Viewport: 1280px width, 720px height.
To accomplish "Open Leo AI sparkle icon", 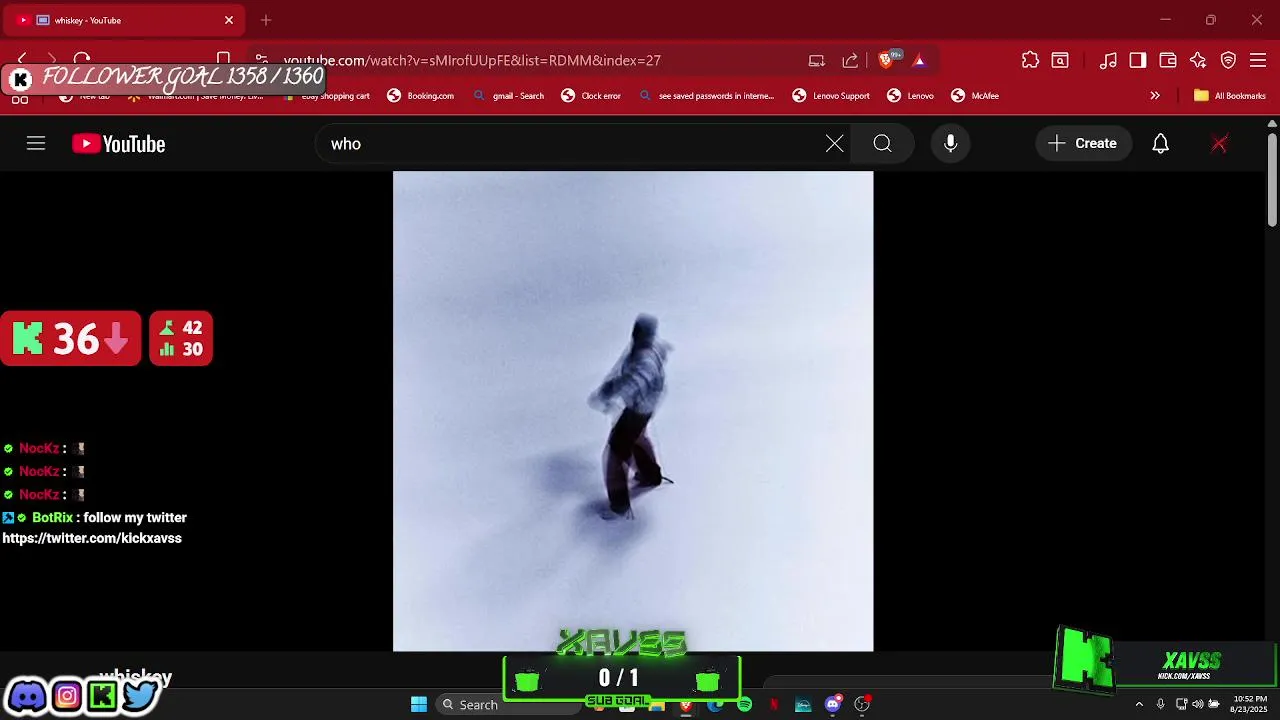I will (x=1198, y=61).
